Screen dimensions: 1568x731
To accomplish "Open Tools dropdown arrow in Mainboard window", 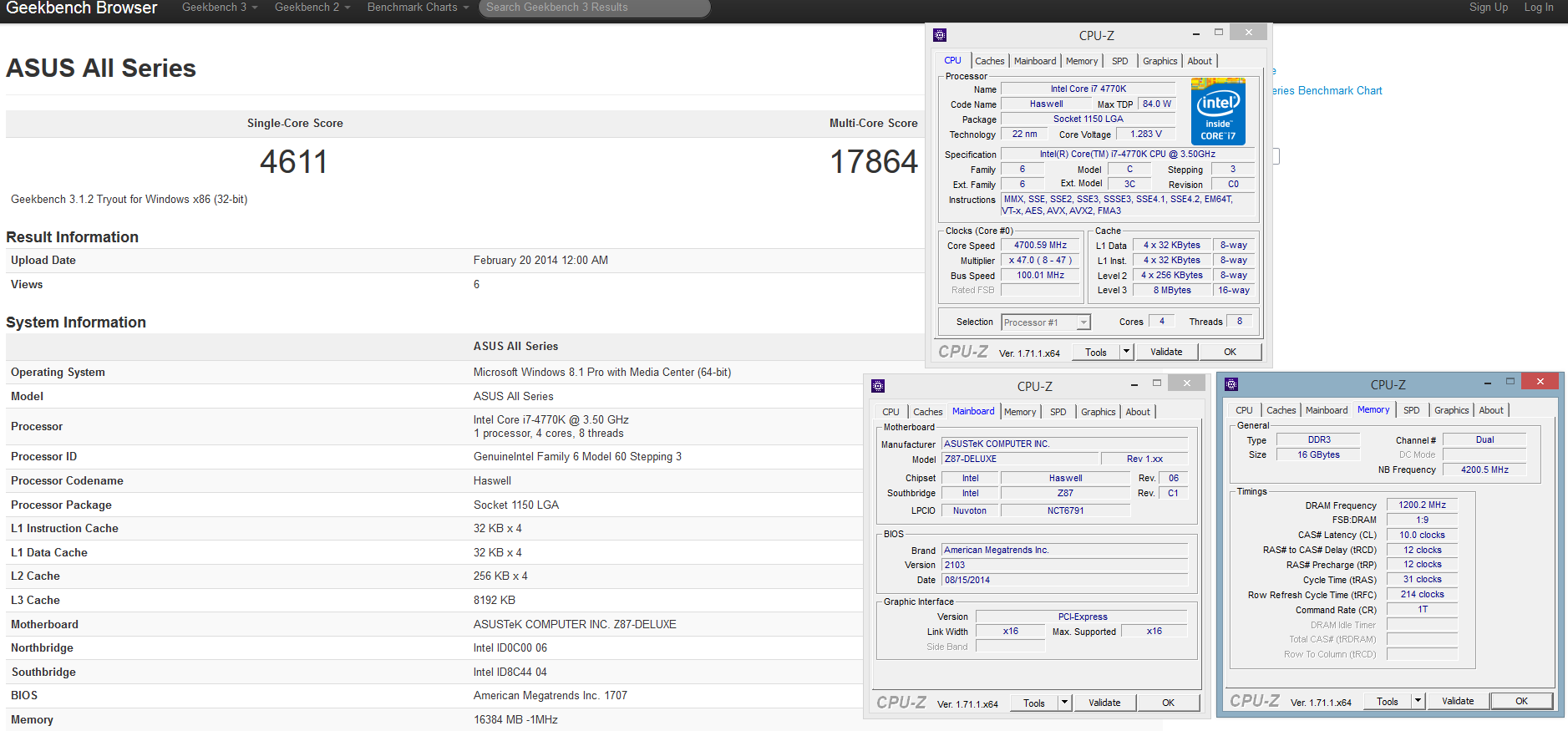I will pos(1064,703).
